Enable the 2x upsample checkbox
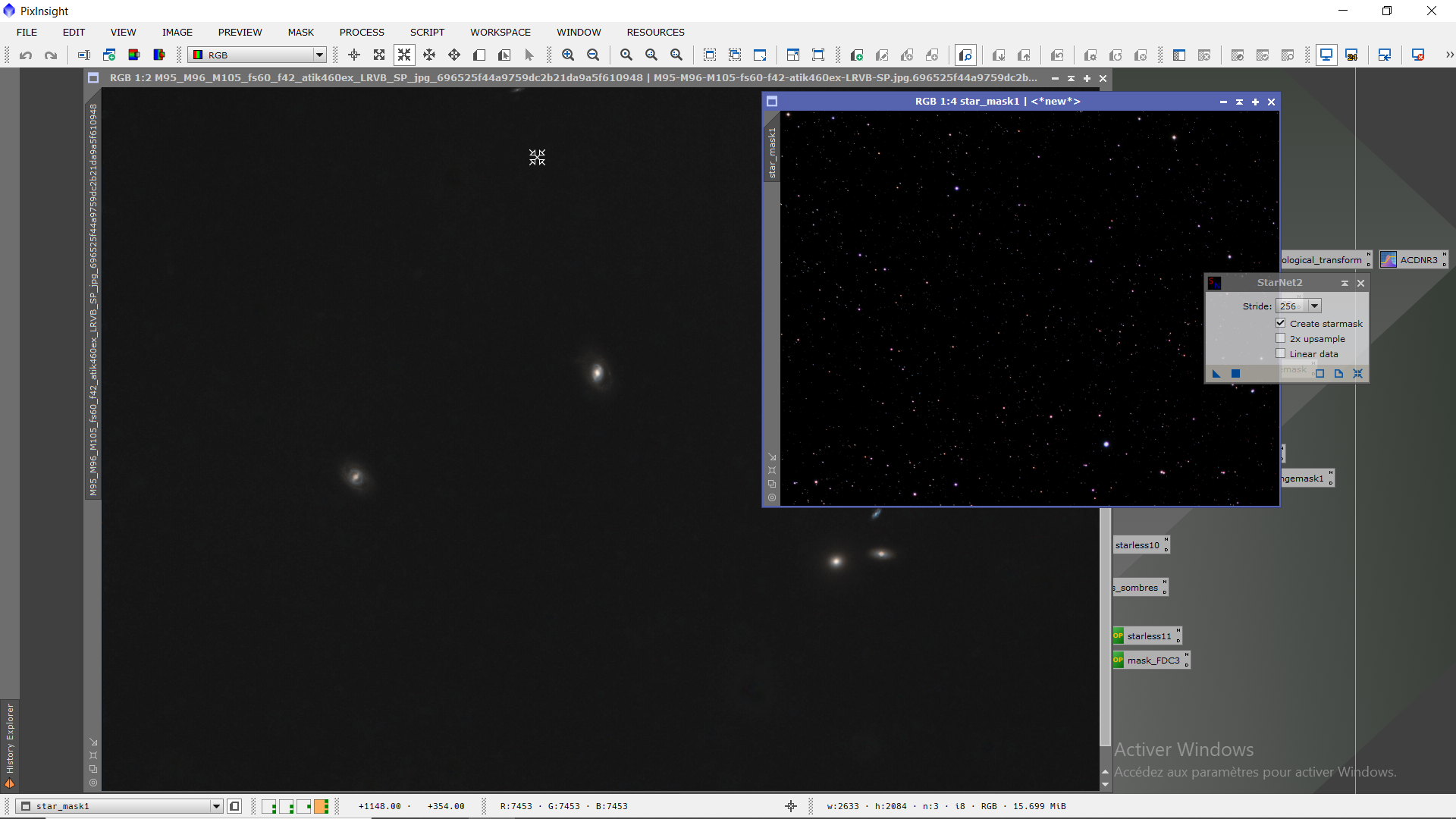Image resolution: width=1456 pixels, height=819 pixels. pyautogui.click(x=1281, y=338)
